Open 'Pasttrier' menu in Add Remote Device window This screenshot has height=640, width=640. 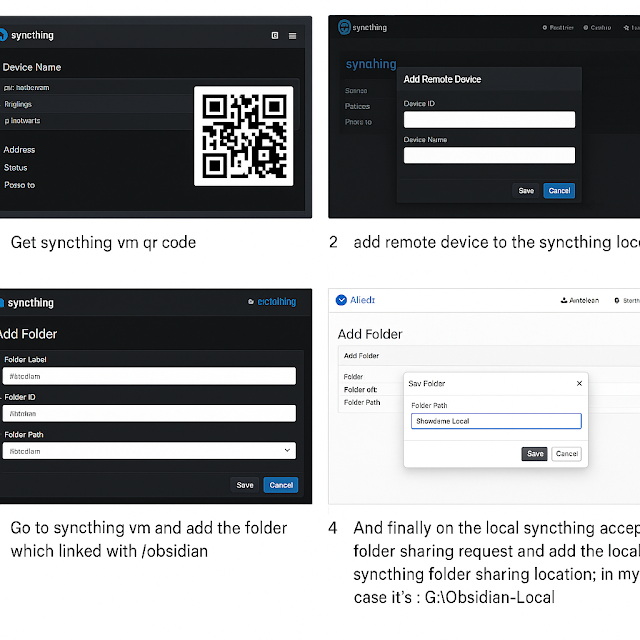558,27
